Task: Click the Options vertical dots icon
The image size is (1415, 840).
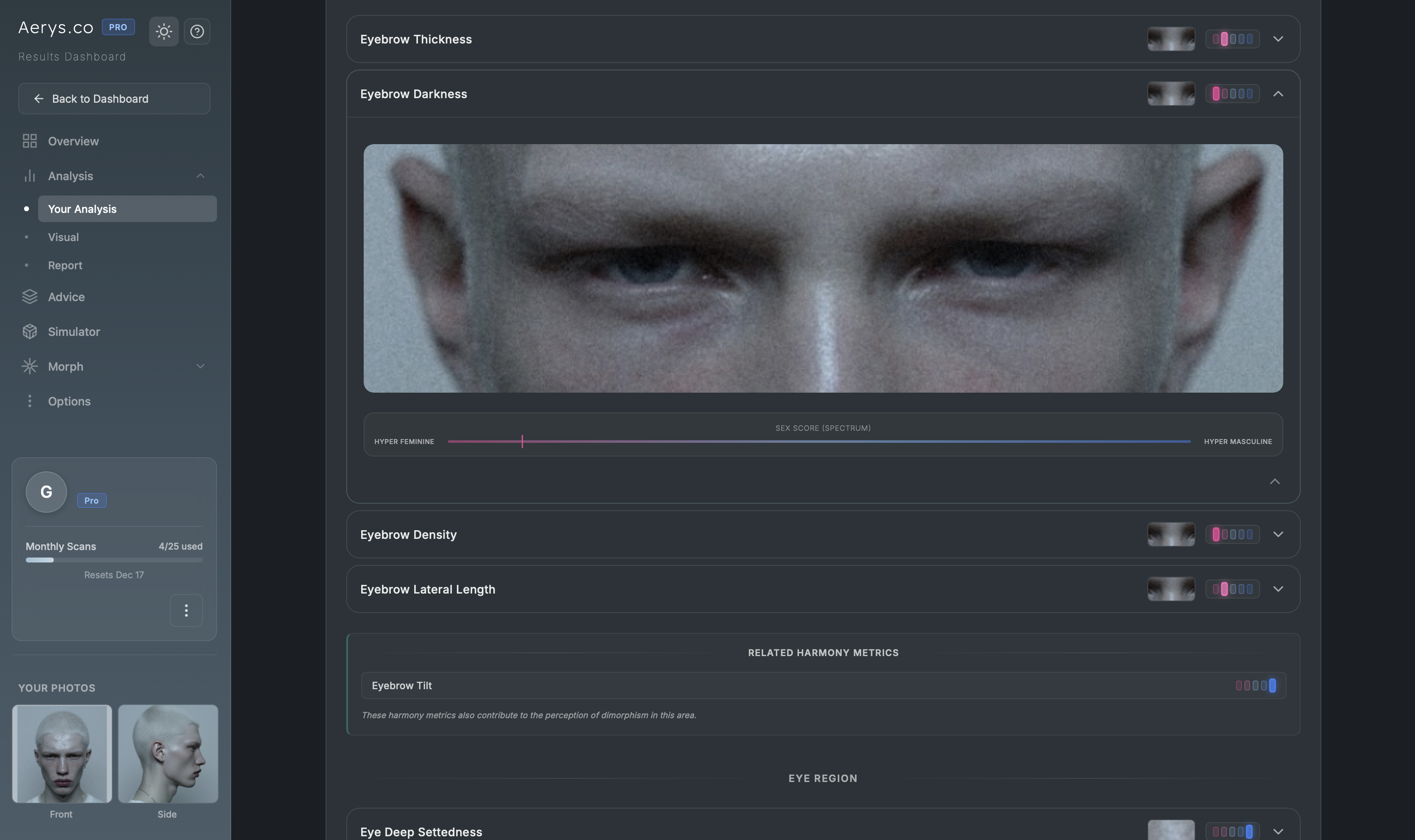Action: [29, 401]
